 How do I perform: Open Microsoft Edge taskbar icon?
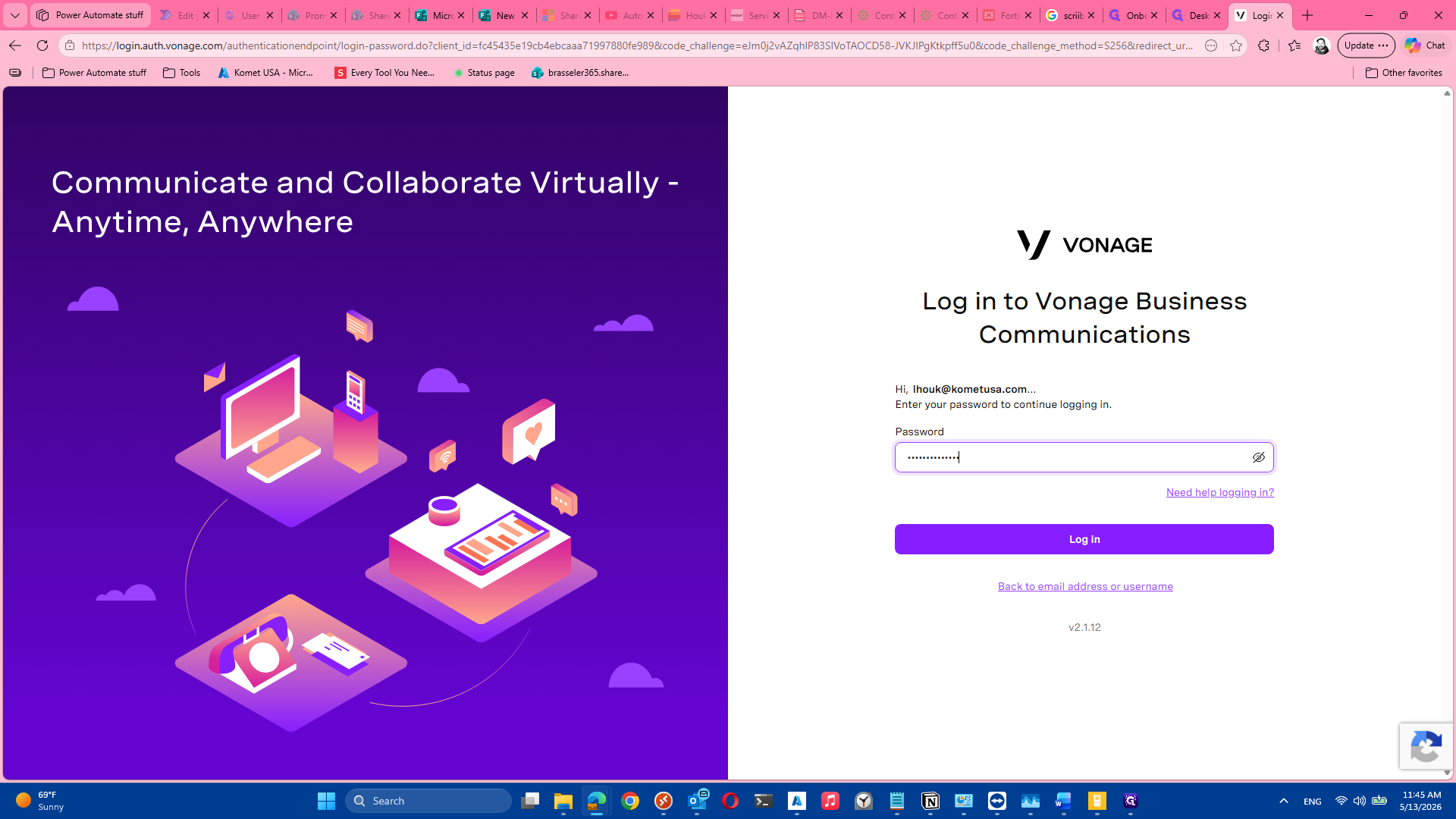(597, 801)
